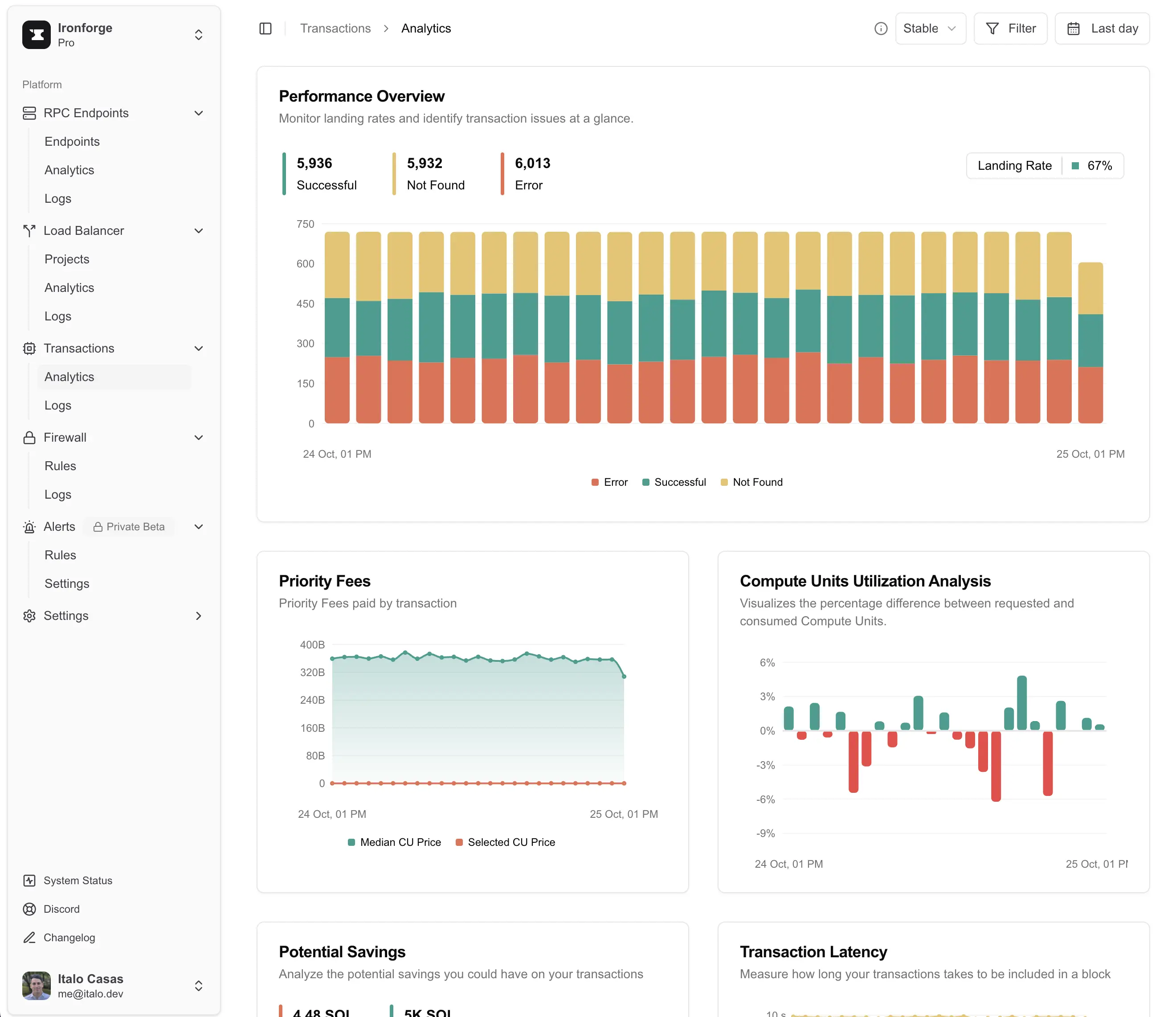Open Firewall Rules page
1176x1017 pixels.
60,466
